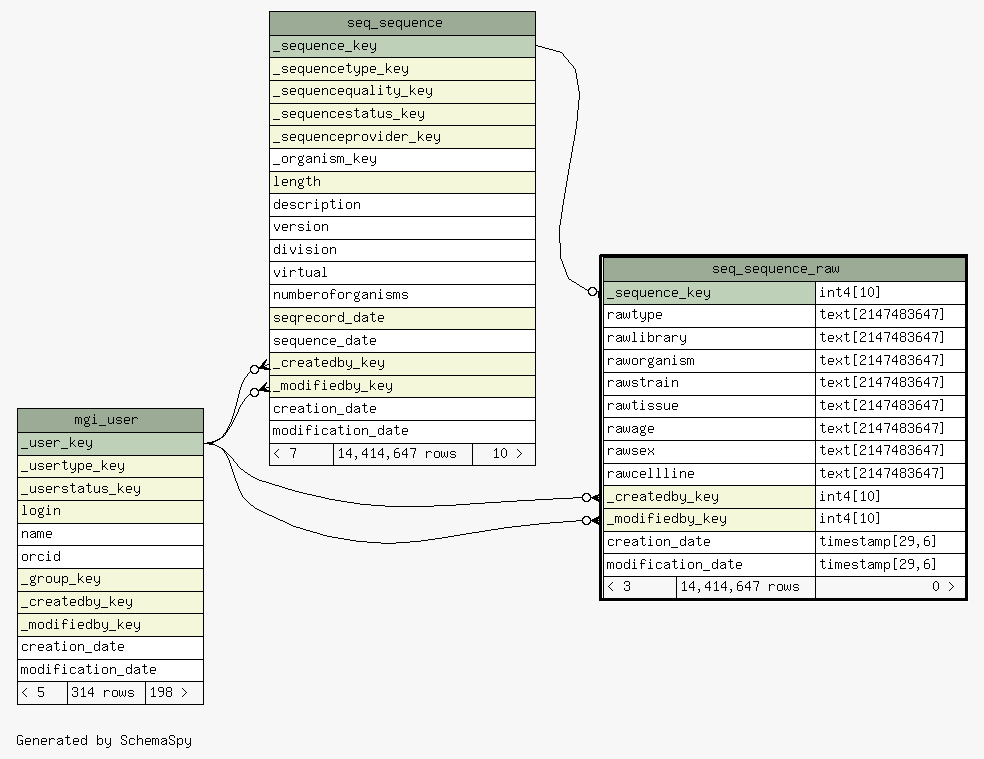The width and height of the screenshot is (984, 759).
Task: Select _sequence_key in seq_sequence
Action: [x=402, y=46]
